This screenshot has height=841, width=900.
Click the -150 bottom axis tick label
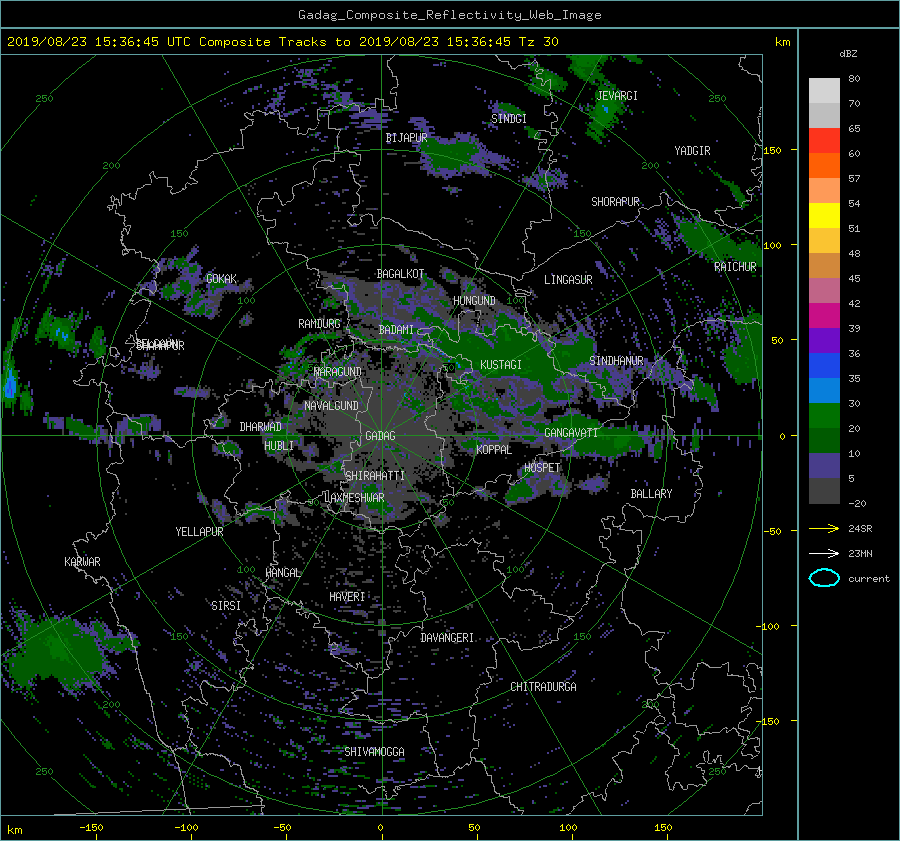[91, 828]
